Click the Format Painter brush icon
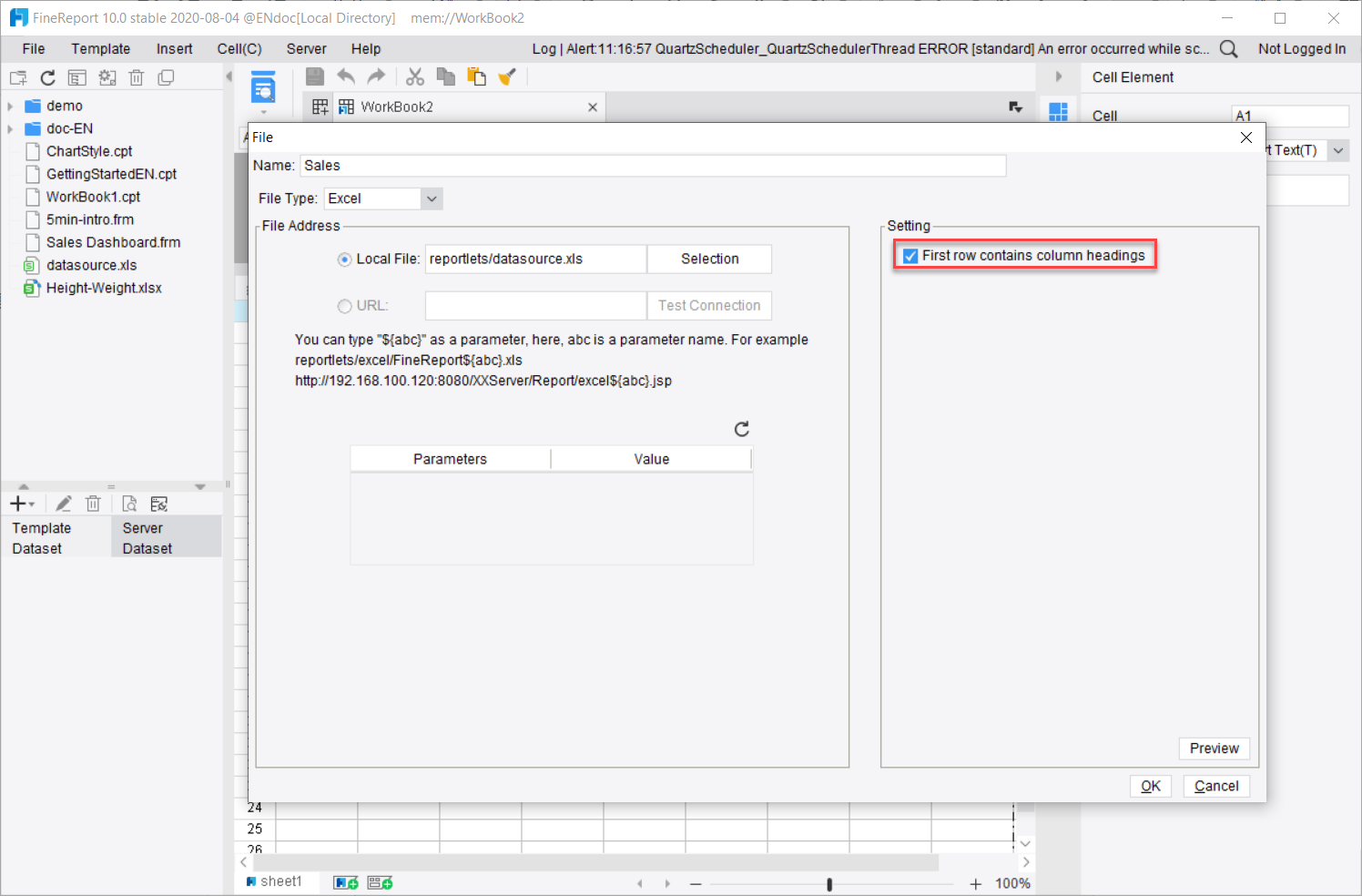This screenshot has height=896, width=1362. [507, 77]
